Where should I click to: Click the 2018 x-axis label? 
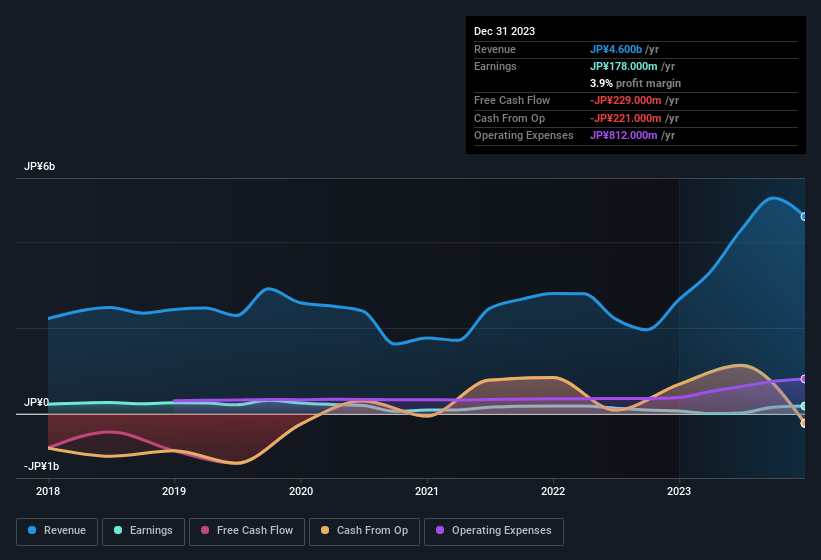click(48, 491)
